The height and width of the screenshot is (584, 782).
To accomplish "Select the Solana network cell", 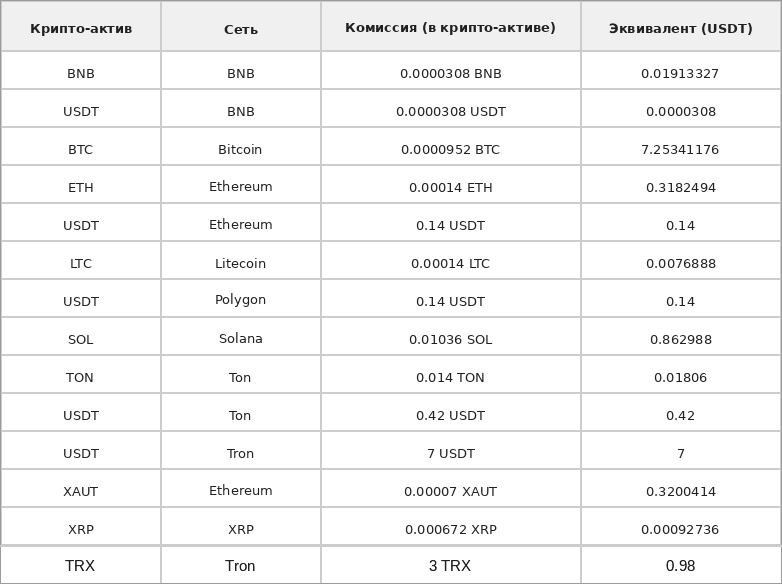I will 241,339.
